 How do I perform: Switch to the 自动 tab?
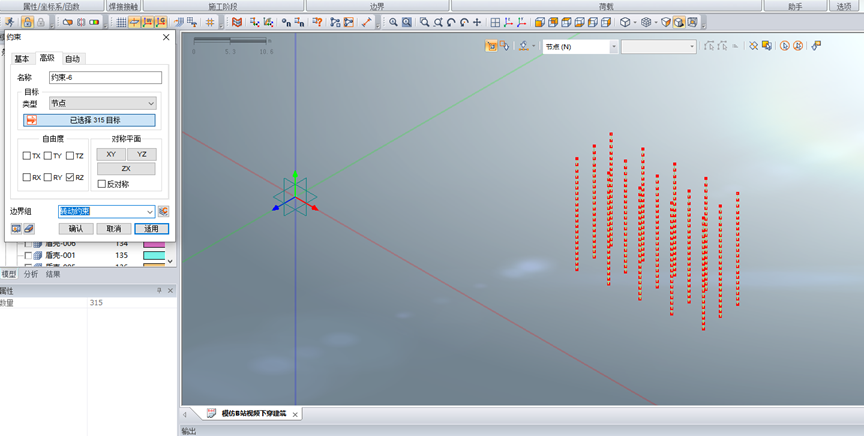73,59
